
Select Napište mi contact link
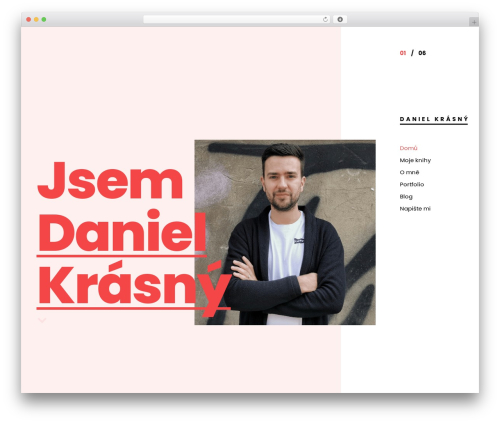coord(415,209)
